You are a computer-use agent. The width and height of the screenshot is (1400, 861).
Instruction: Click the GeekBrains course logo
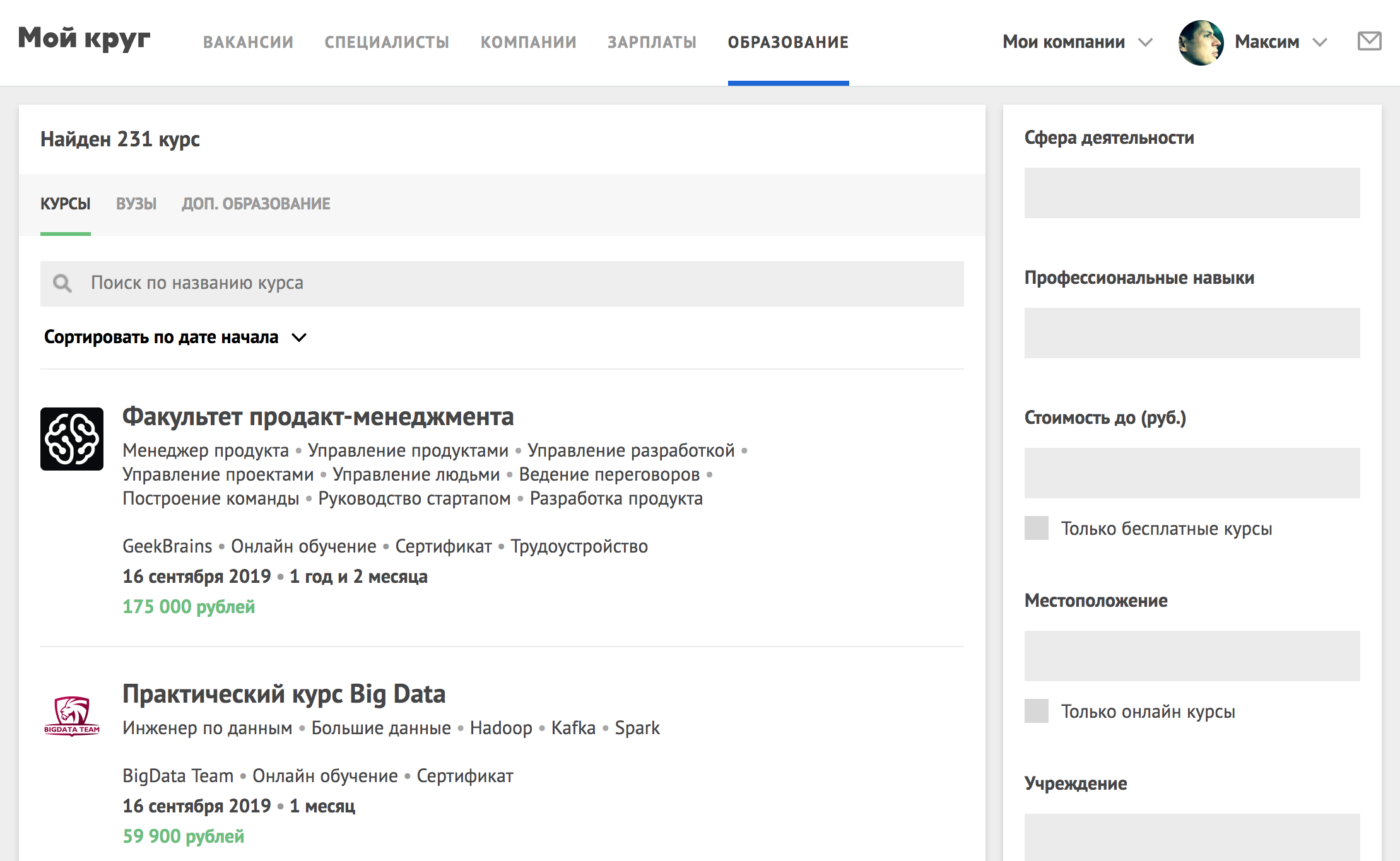72,439
